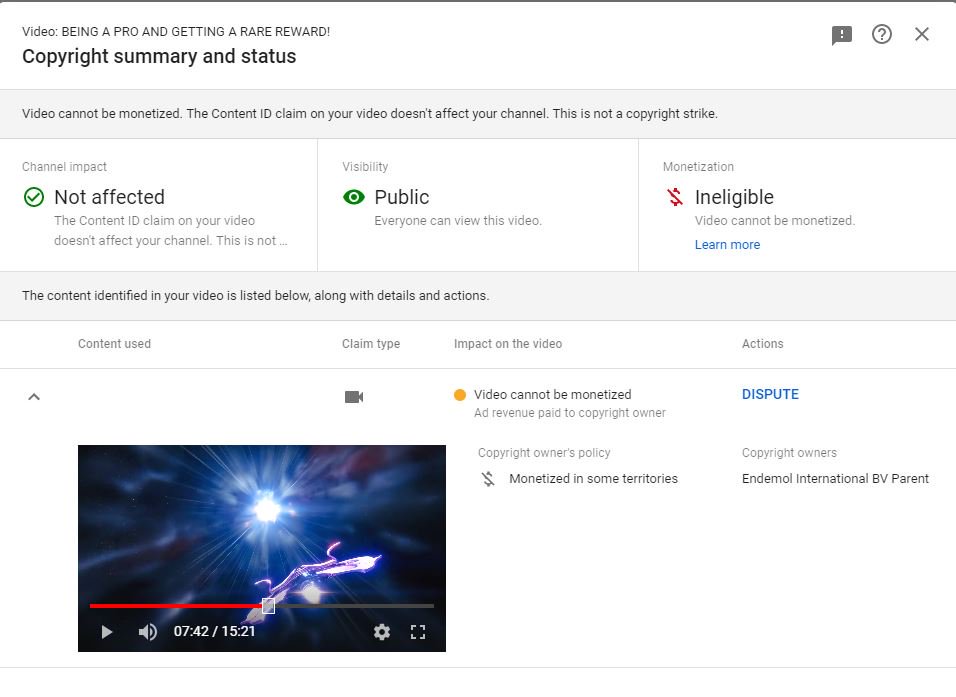
Task: Click the 'Content used' column header
Action: click(x=114, y=344)
